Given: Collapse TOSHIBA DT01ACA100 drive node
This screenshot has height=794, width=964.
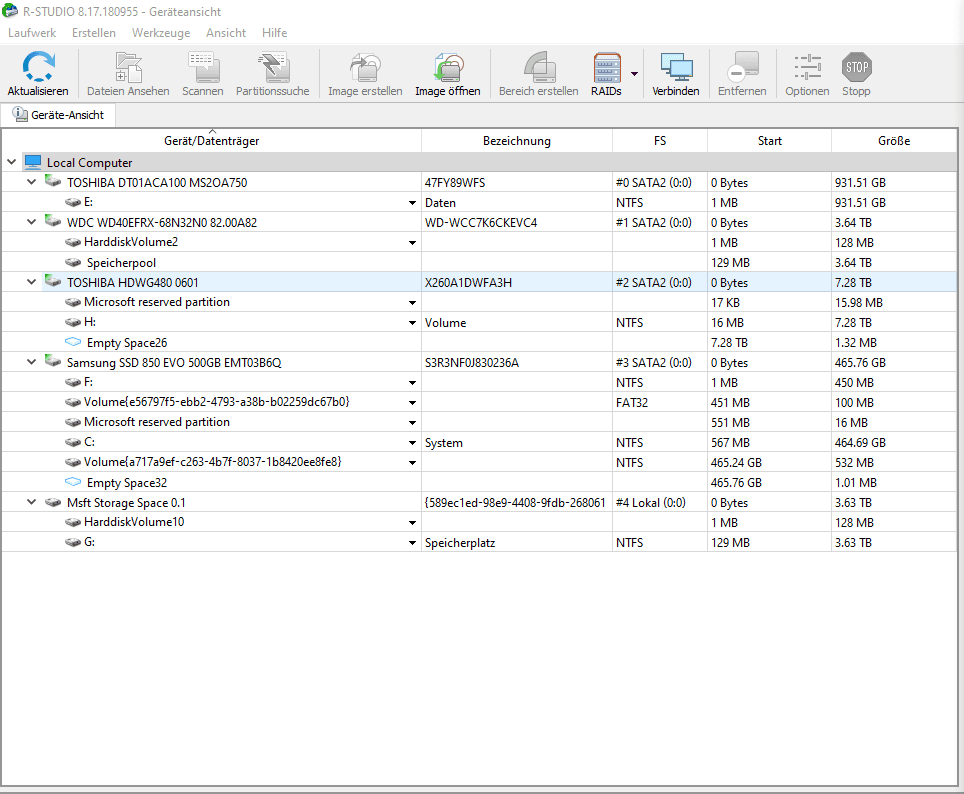Looking at the screenshot, I should 31,182.
